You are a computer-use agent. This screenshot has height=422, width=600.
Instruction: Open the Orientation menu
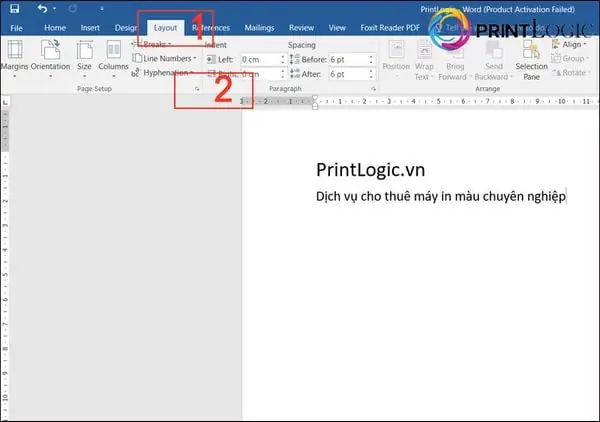[51, 58]
